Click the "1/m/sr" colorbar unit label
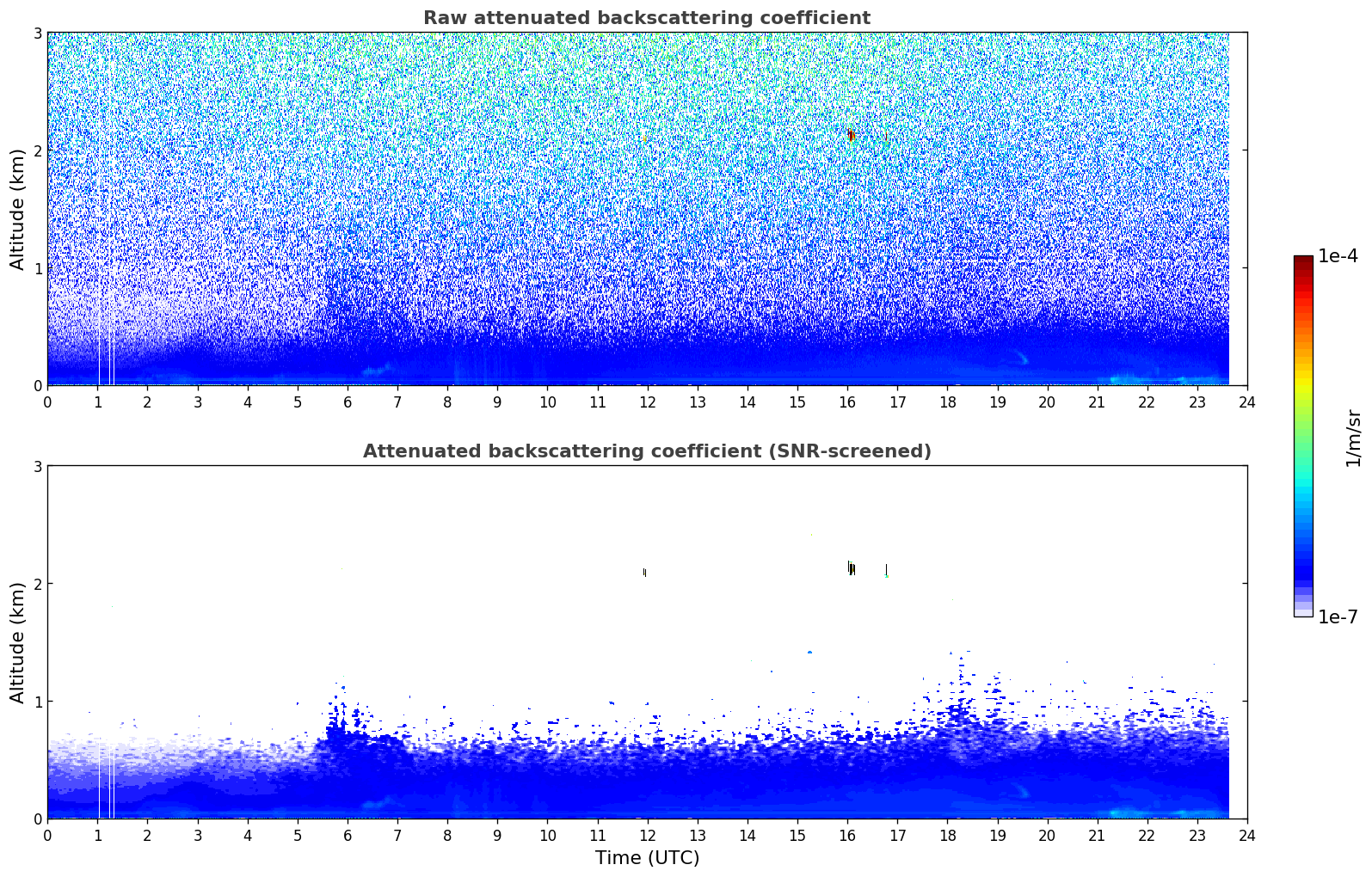1372x877 pixels. [1353, 438]
